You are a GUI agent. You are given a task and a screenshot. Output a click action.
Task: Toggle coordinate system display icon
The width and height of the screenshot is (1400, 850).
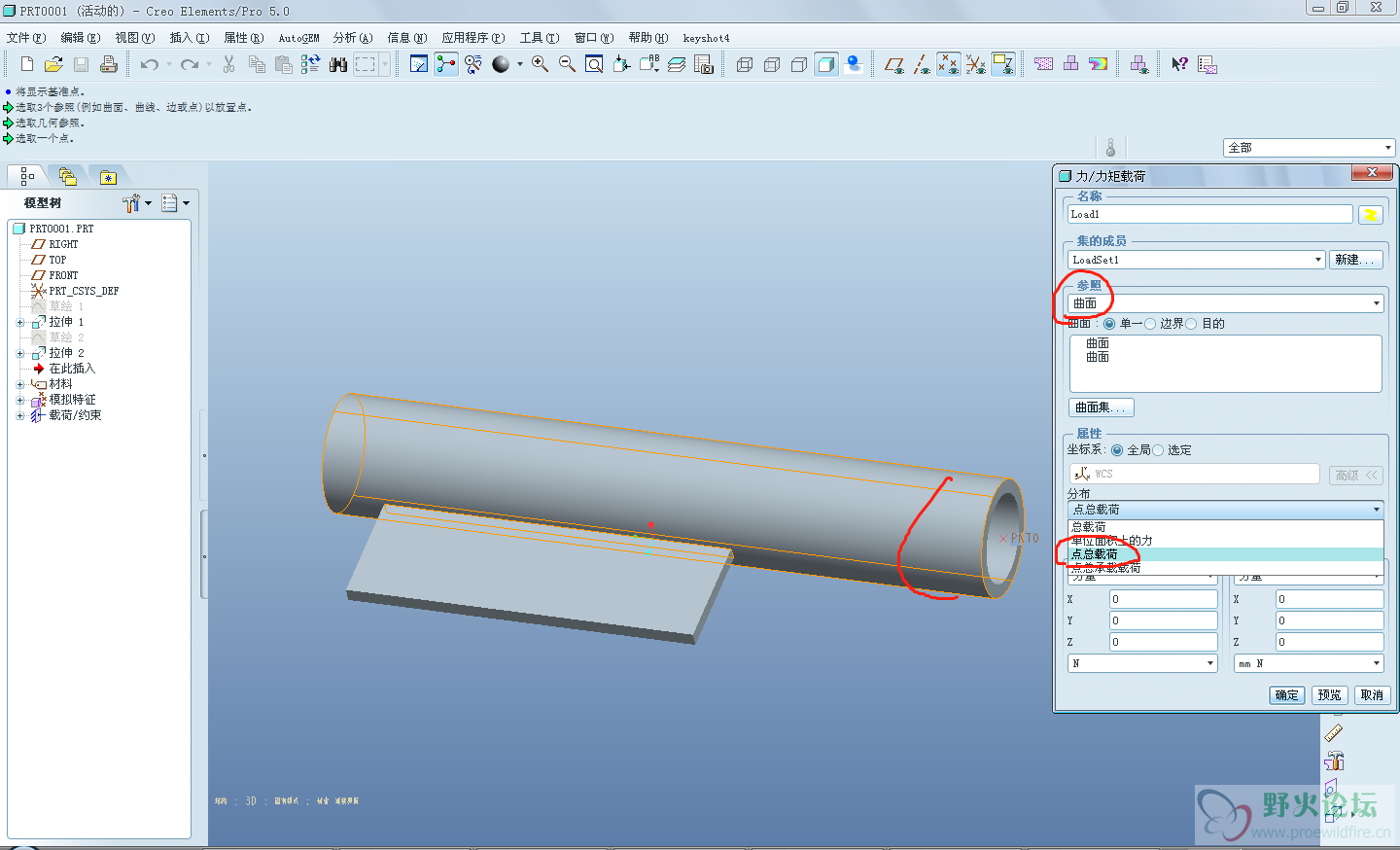(x=975, y=64)
